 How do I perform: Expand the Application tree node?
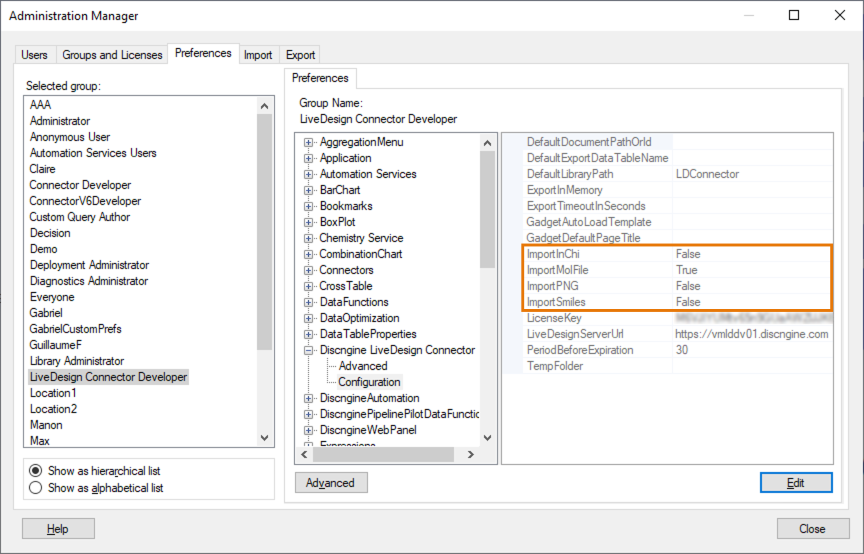309,158
